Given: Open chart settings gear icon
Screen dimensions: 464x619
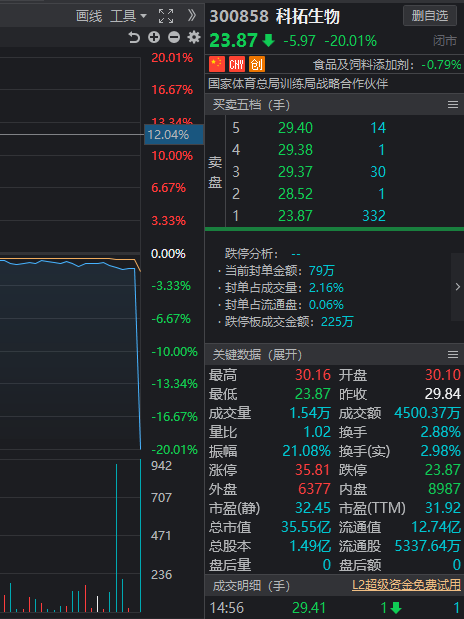Looking at the screenshot, I should (x=193, y=38).
